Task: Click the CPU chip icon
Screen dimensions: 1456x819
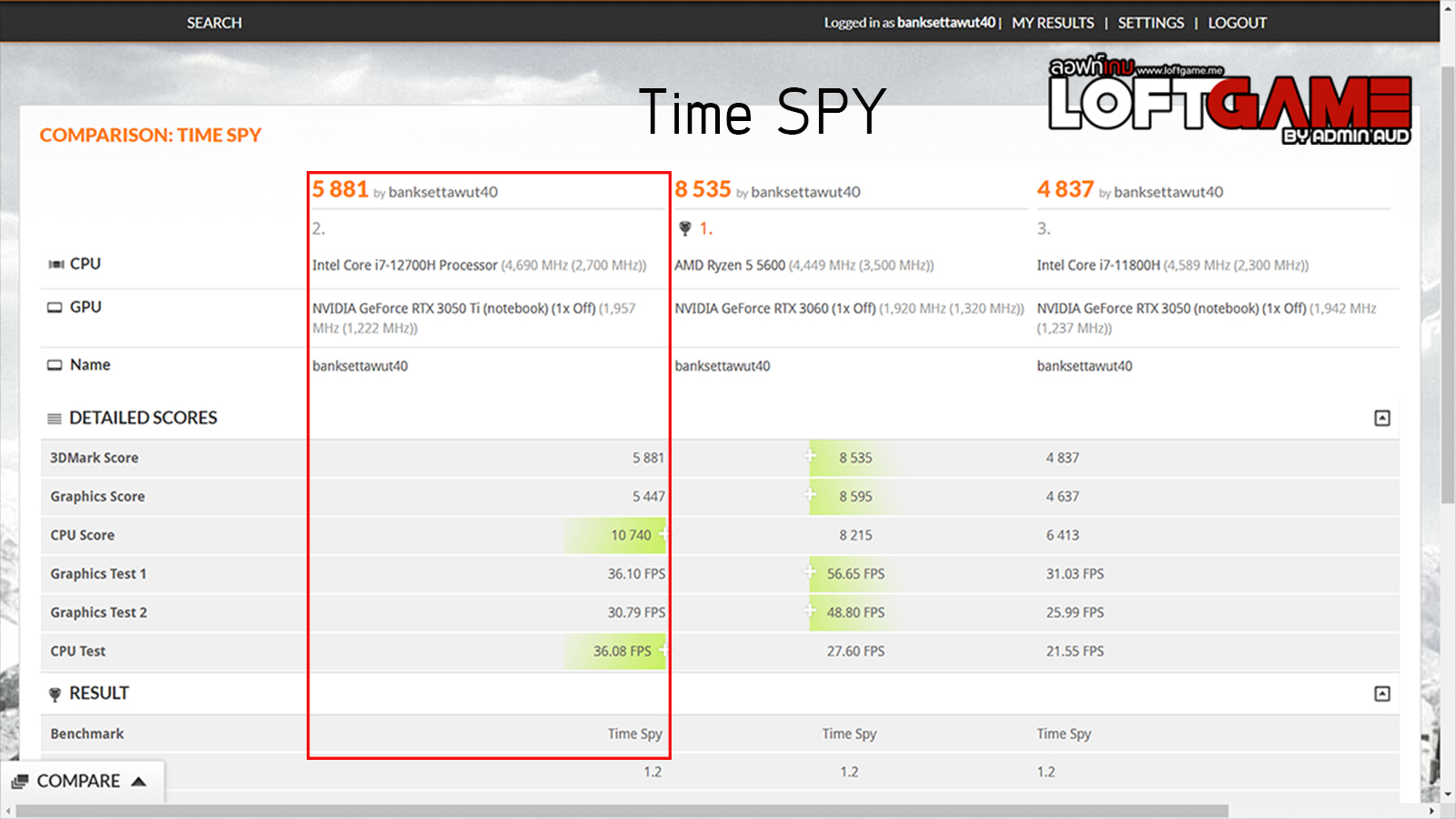Action: coord(56,264)
